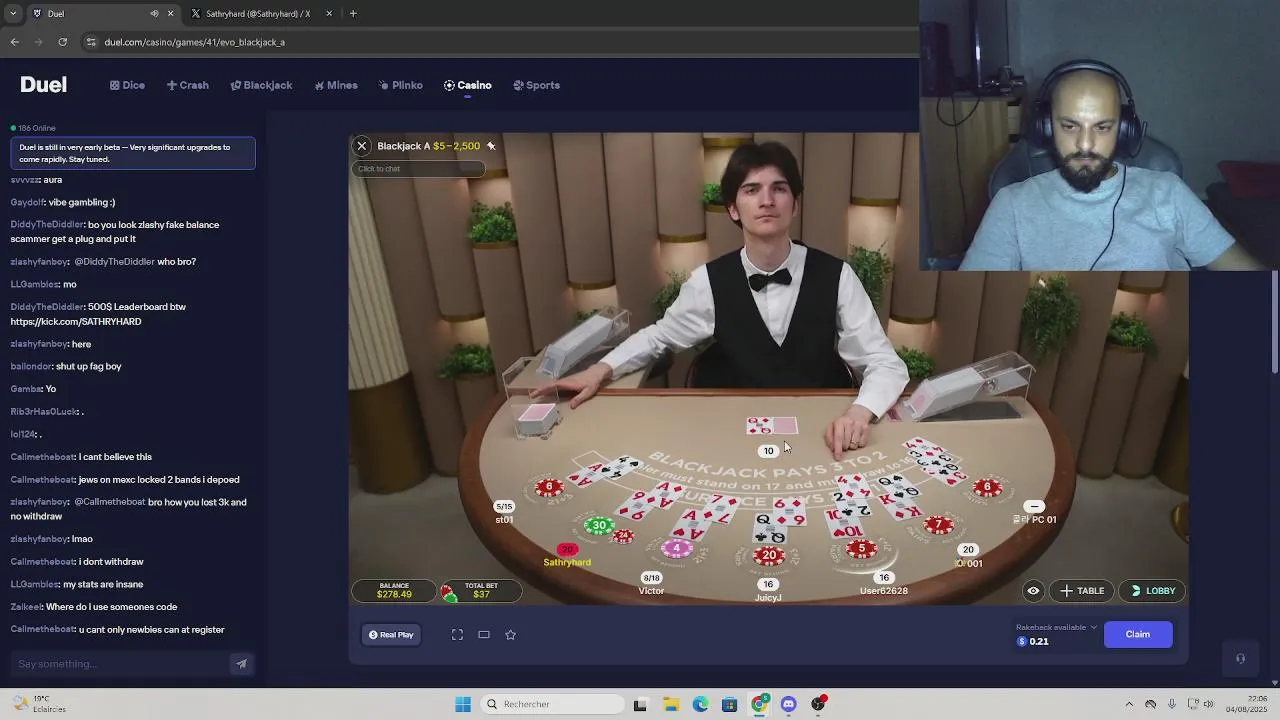Click the in-game 'Click to chat' field
The image size is (1280, 720).
[x=418, y=169]
